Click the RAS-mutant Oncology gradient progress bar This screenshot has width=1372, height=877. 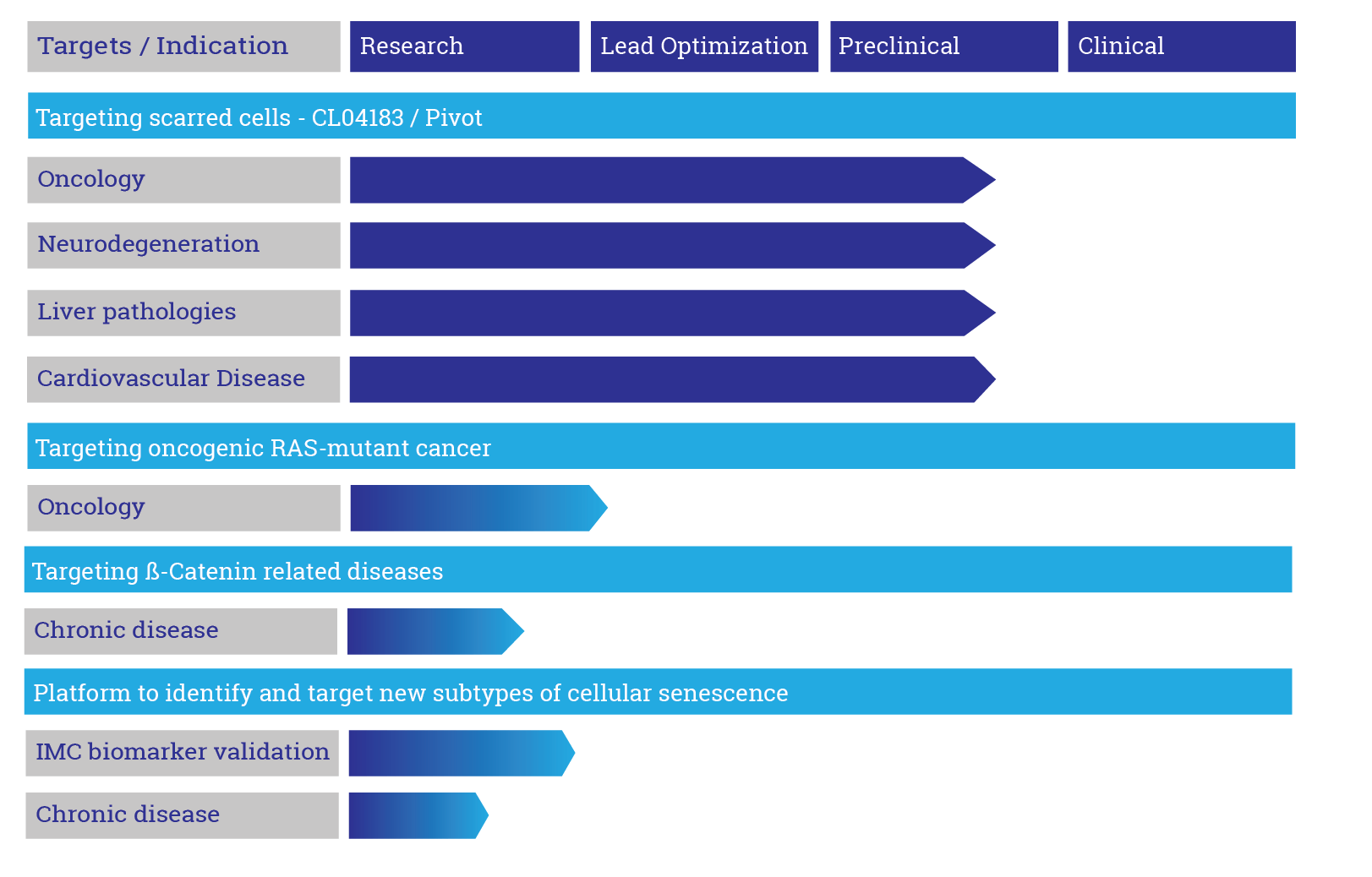click(478, 508)
